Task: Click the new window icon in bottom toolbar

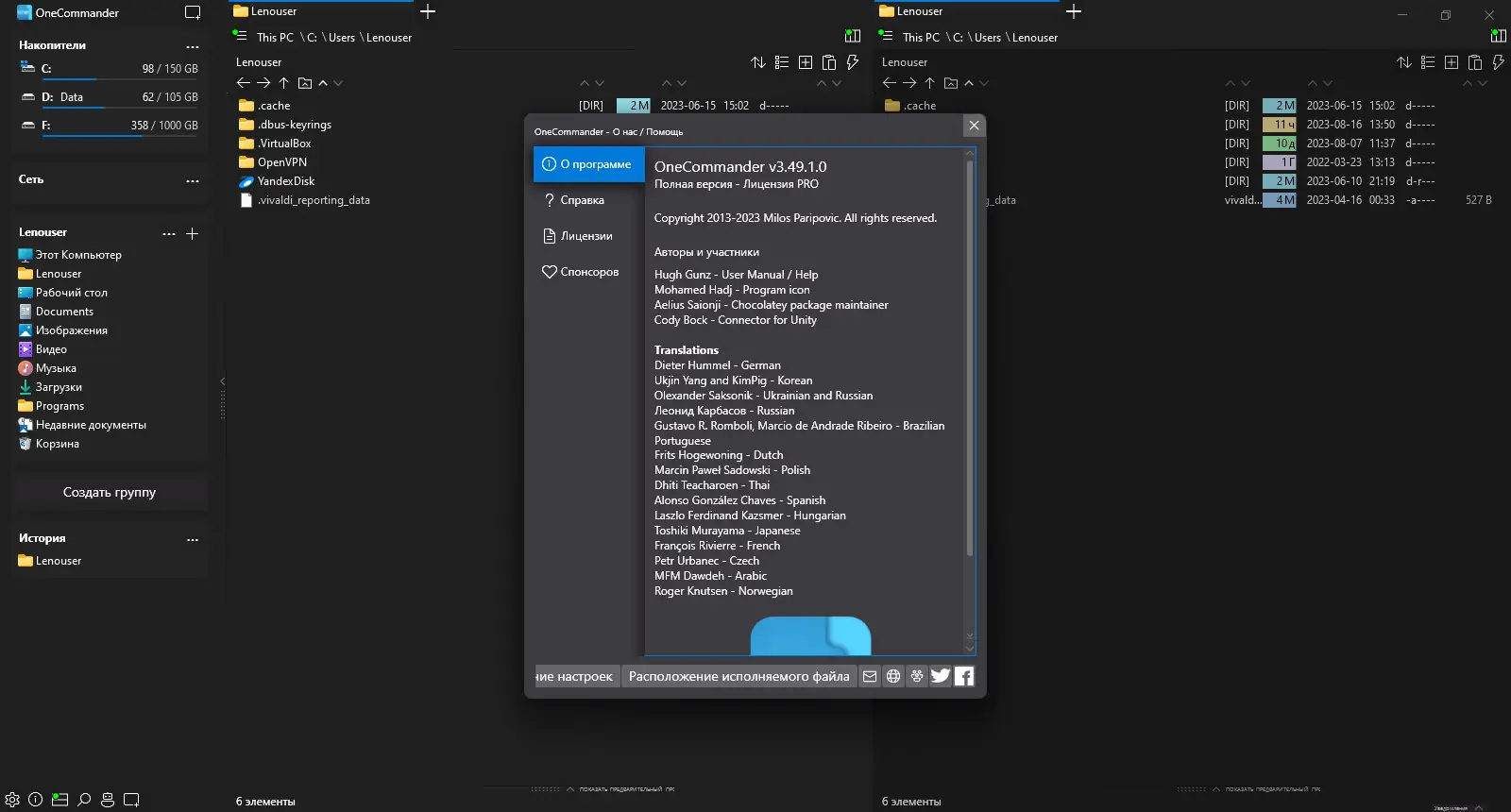Action: tap(131, 800)
